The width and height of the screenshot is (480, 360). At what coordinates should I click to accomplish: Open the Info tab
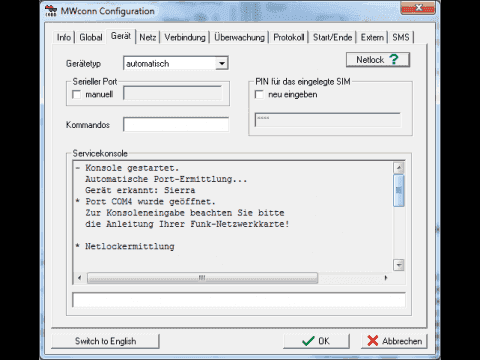(x=64, y=37)
